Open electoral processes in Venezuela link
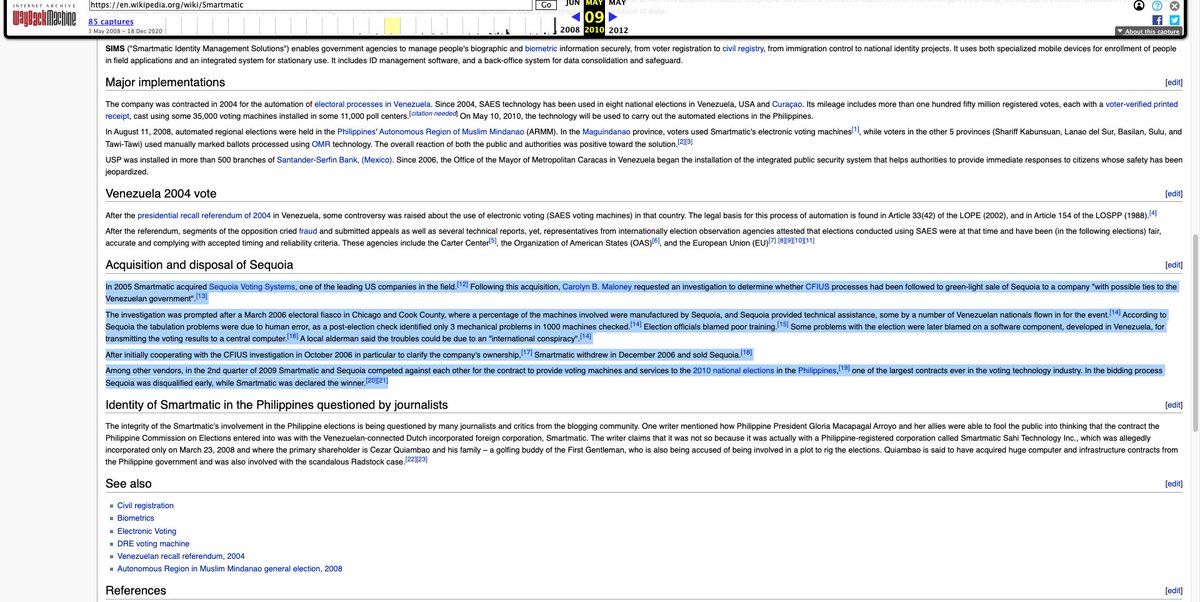 pos(372,104)
